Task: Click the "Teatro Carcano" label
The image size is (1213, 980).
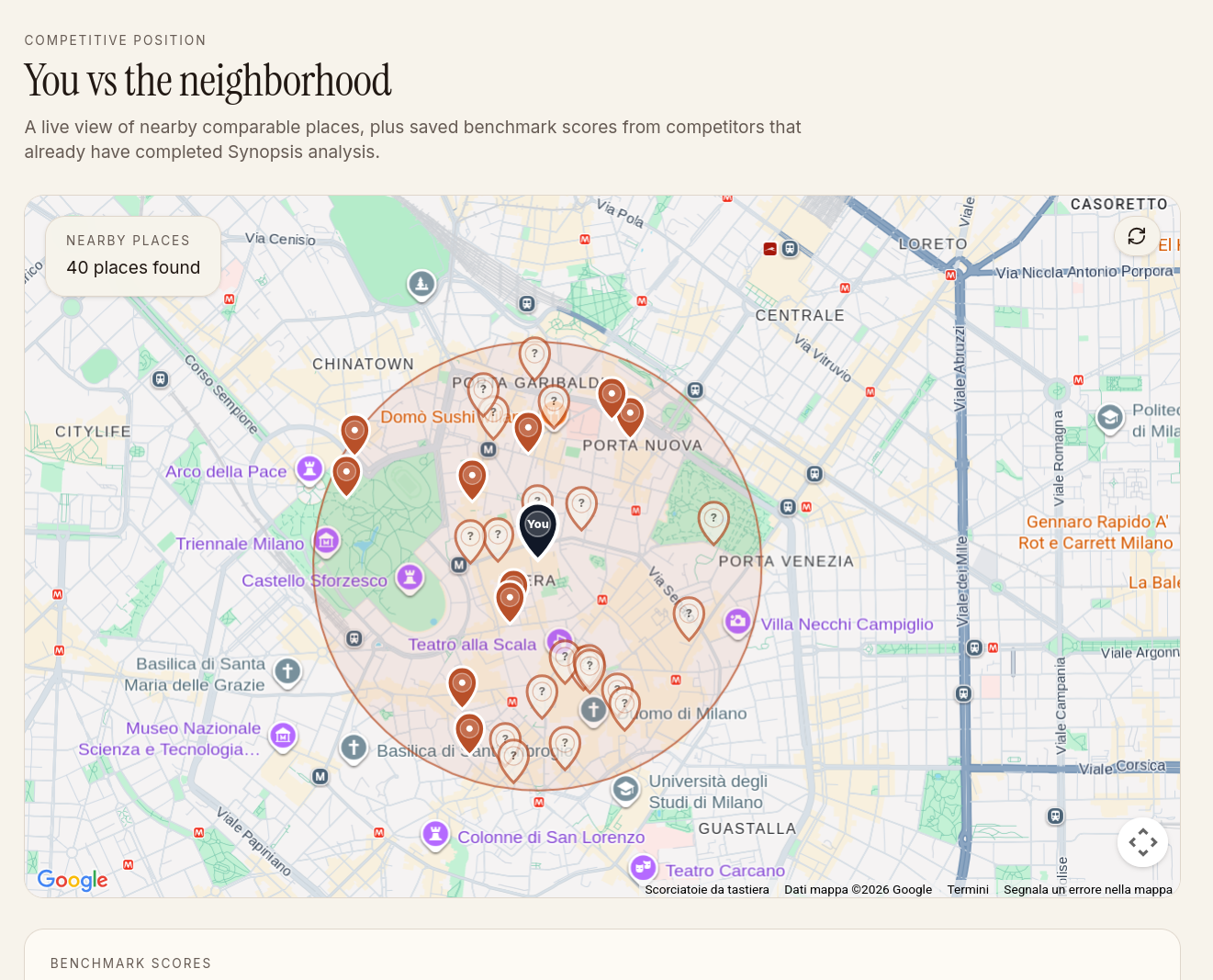Action: click(724, 871)
